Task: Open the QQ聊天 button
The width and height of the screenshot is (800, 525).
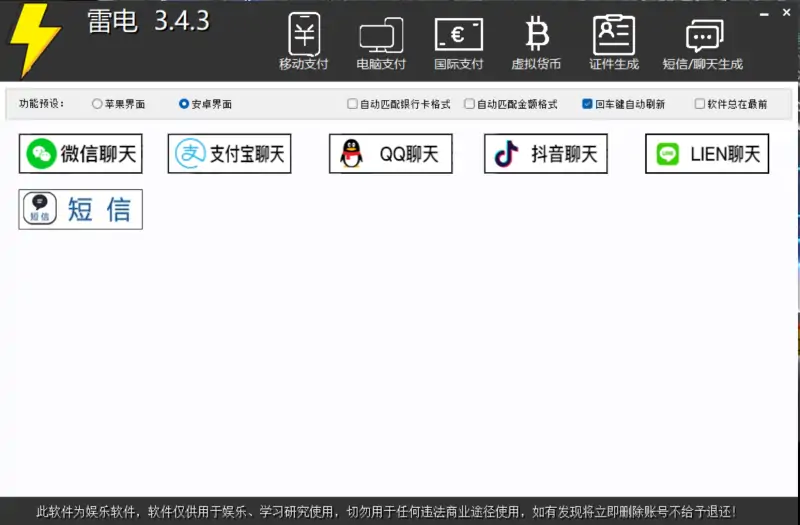Action: (x=391, y=154)
